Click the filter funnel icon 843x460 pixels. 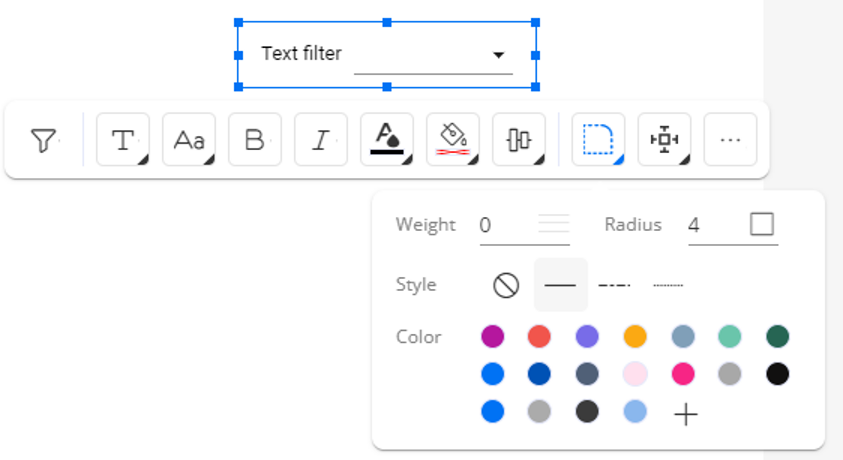pyautogui.click(x=44, y=140)
